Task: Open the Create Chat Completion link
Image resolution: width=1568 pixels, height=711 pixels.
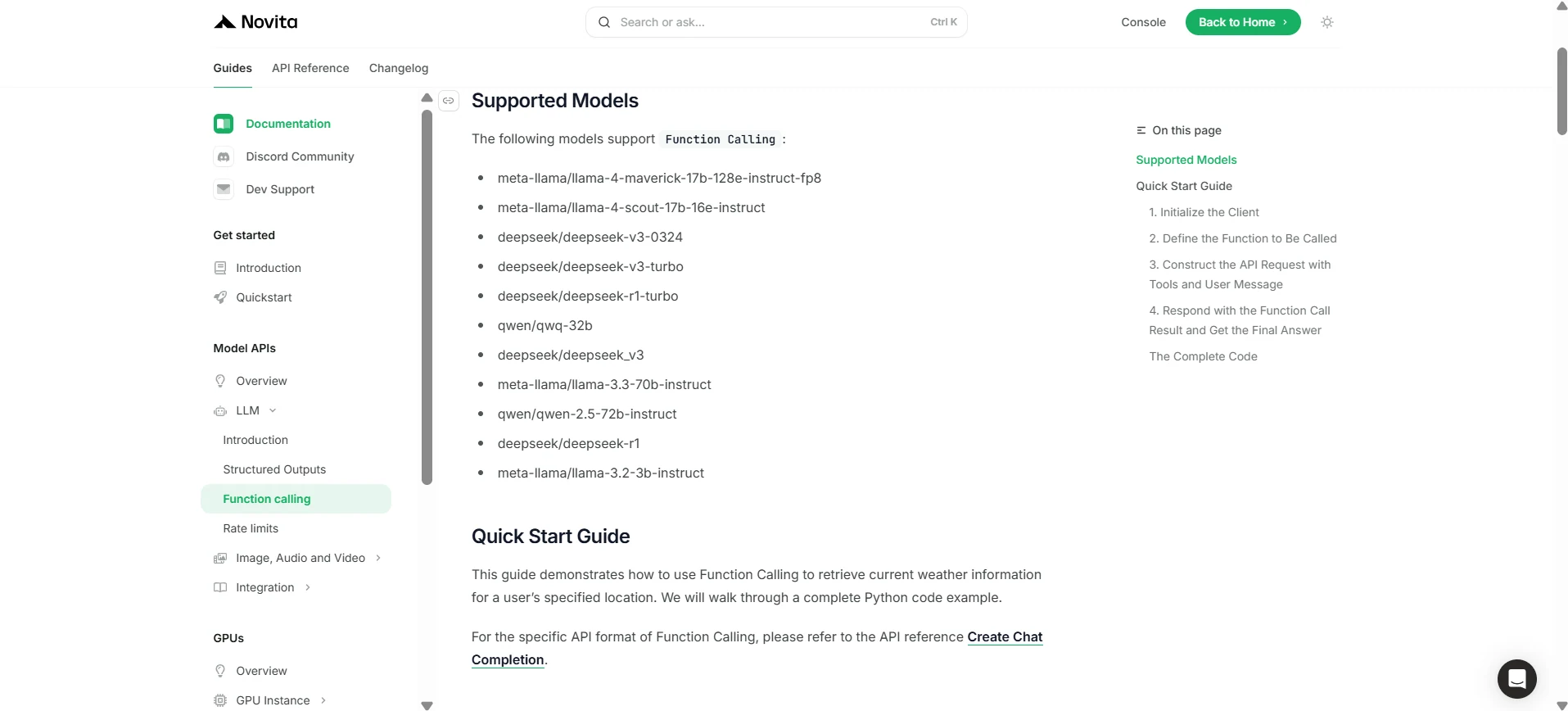Action: [x=757, y=648]
